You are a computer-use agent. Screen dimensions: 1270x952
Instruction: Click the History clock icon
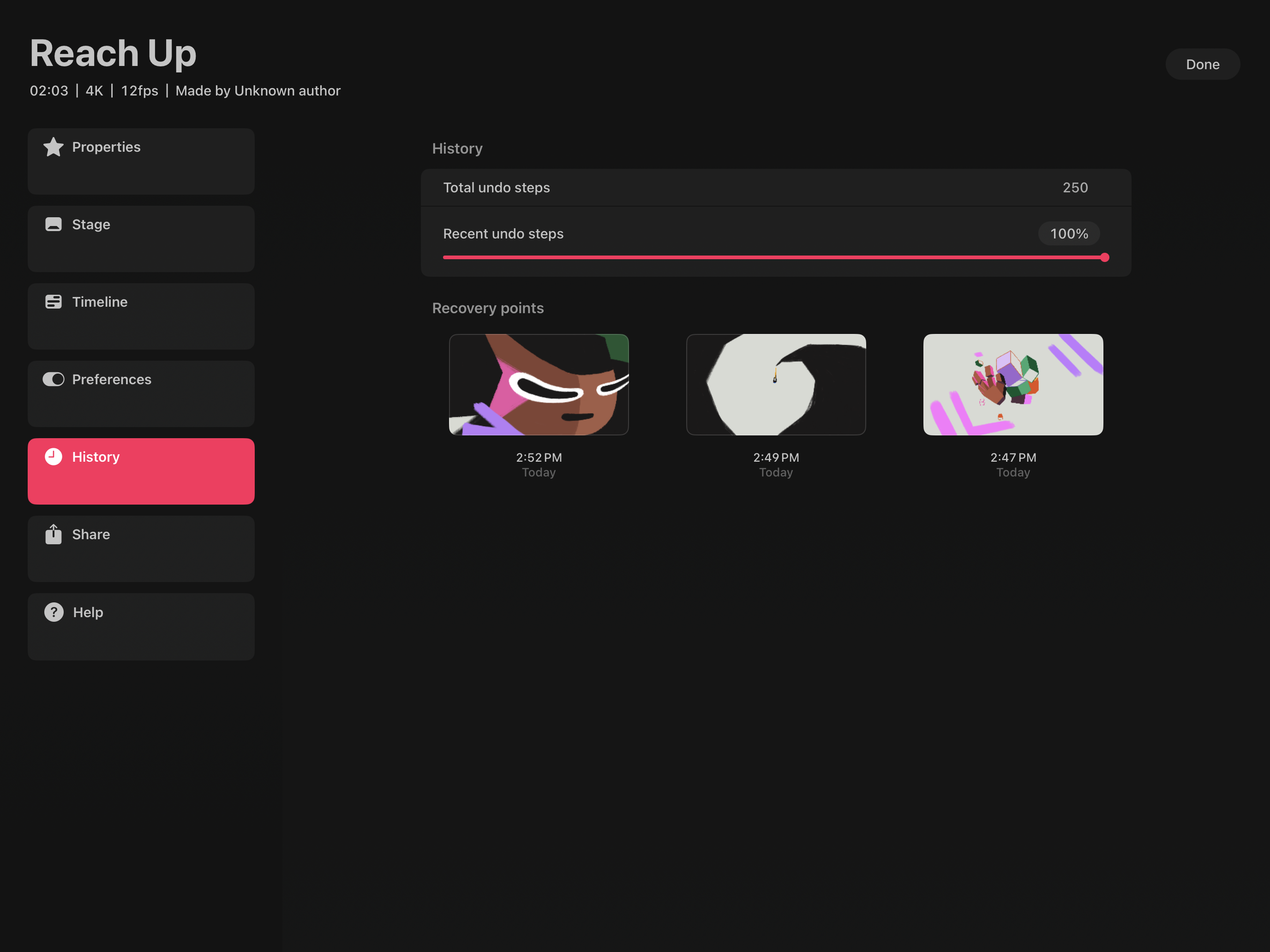[54, 457]
